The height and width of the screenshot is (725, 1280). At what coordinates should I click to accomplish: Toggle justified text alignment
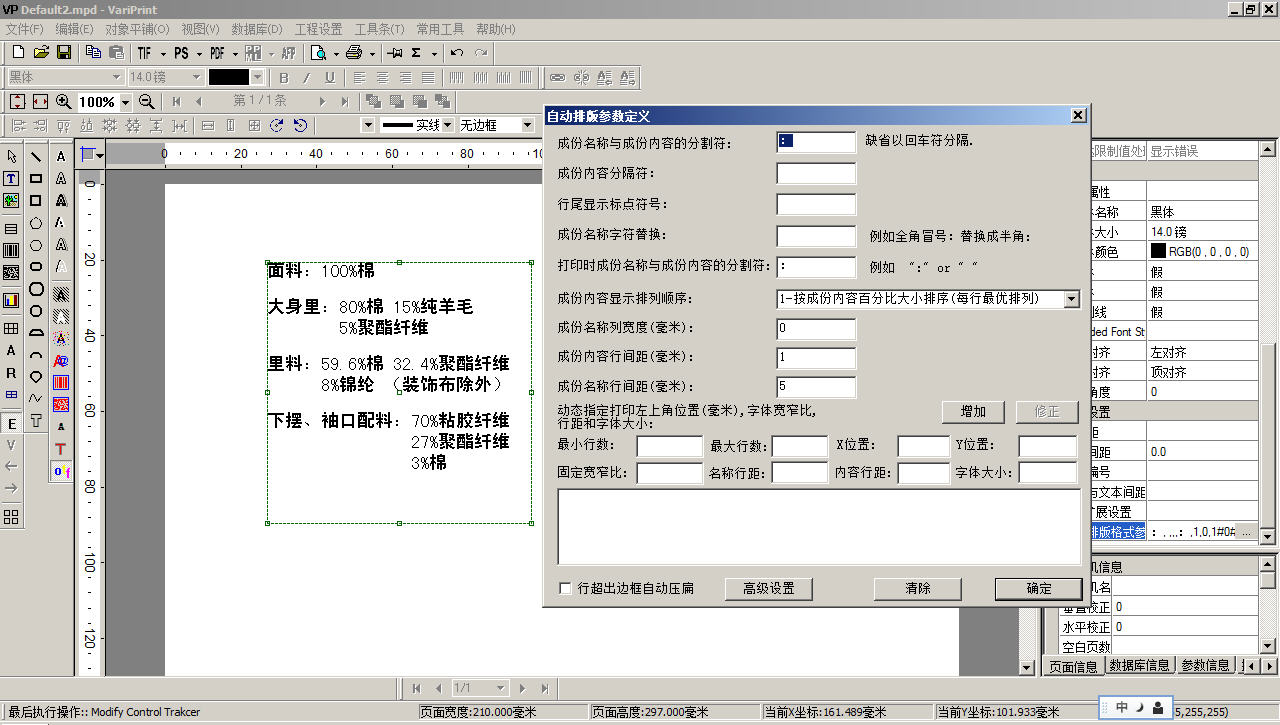428,77
